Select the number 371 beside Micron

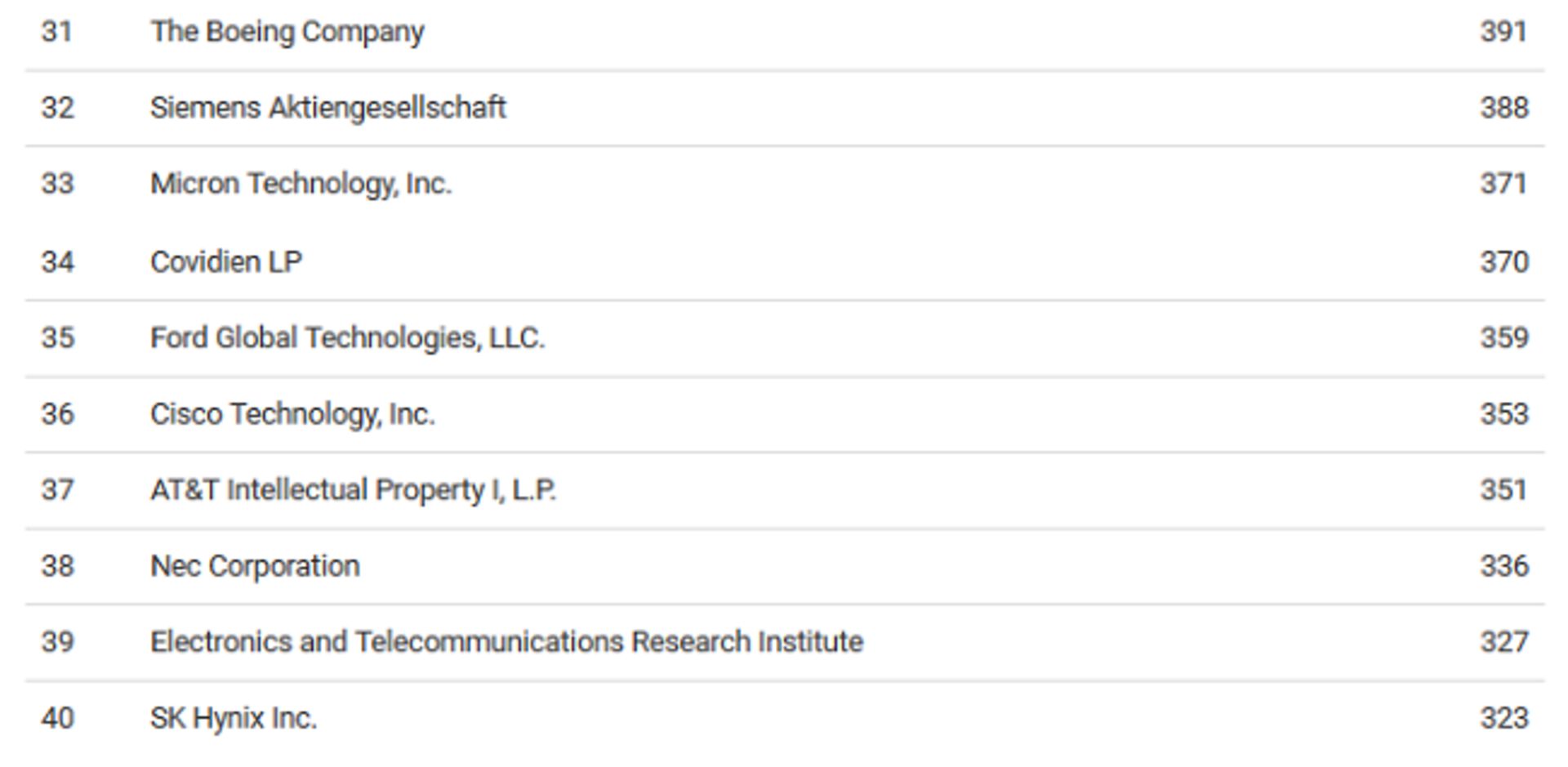(1503, 184)
